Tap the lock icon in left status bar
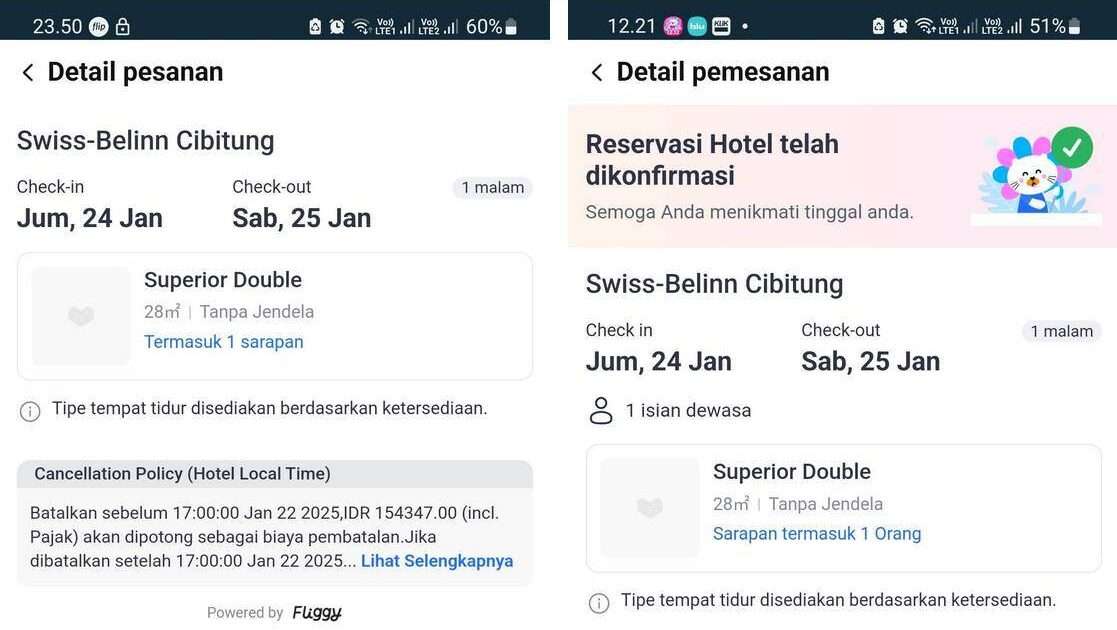 point(123,27)
